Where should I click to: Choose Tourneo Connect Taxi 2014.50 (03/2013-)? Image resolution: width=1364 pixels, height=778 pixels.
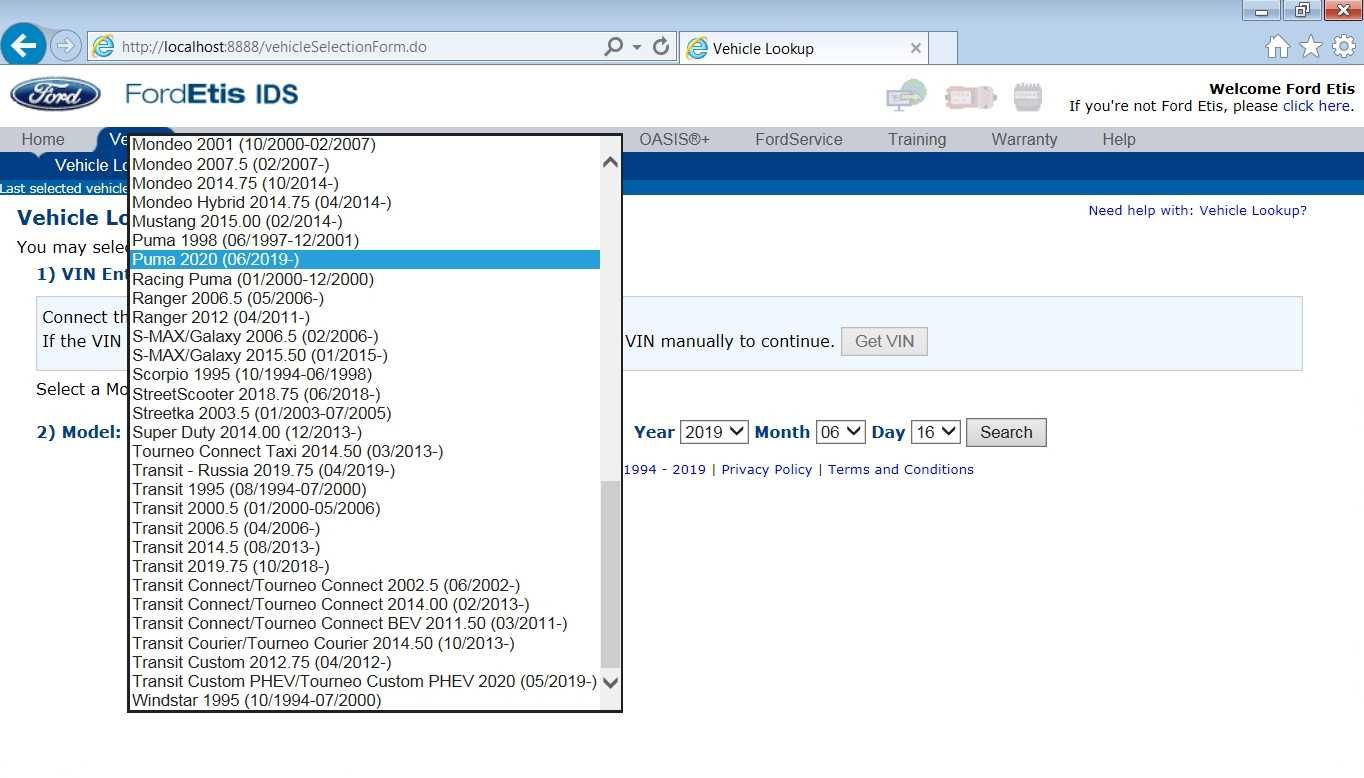366,451
